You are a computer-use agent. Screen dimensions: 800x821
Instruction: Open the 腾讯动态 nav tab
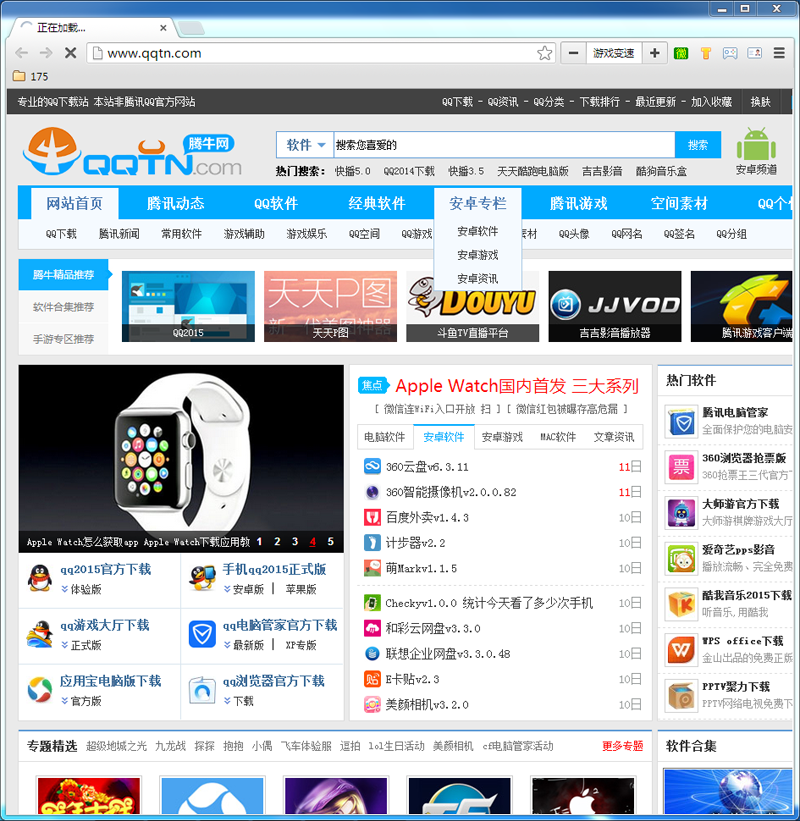[175, 203]
